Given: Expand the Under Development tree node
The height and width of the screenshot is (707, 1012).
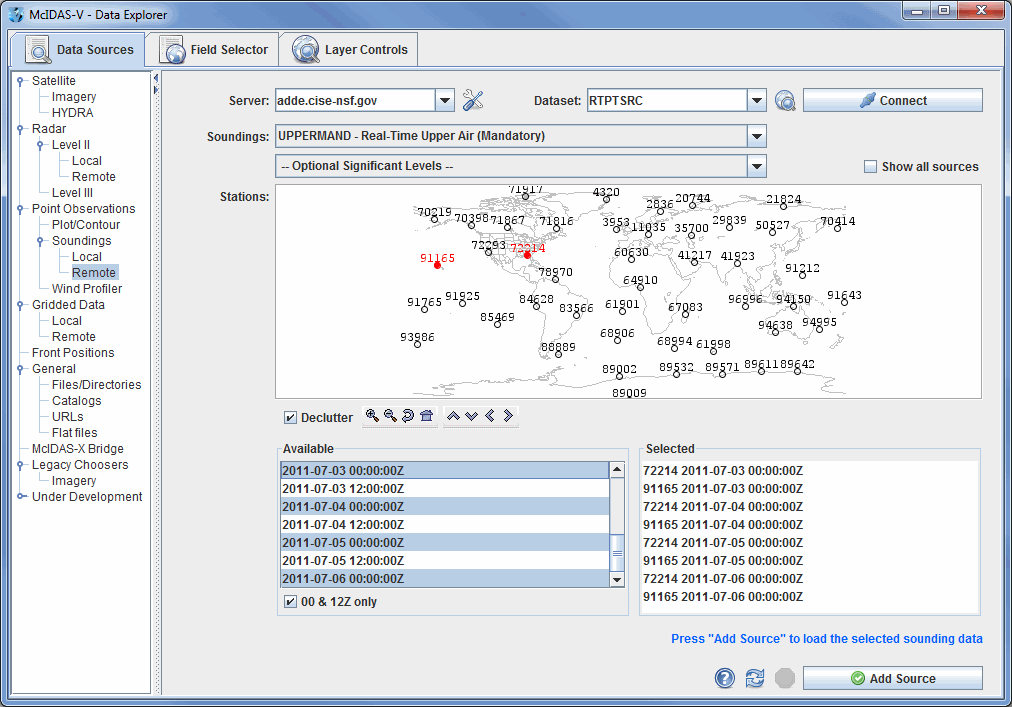Looking at the screenshot, I should coord(21,497).
